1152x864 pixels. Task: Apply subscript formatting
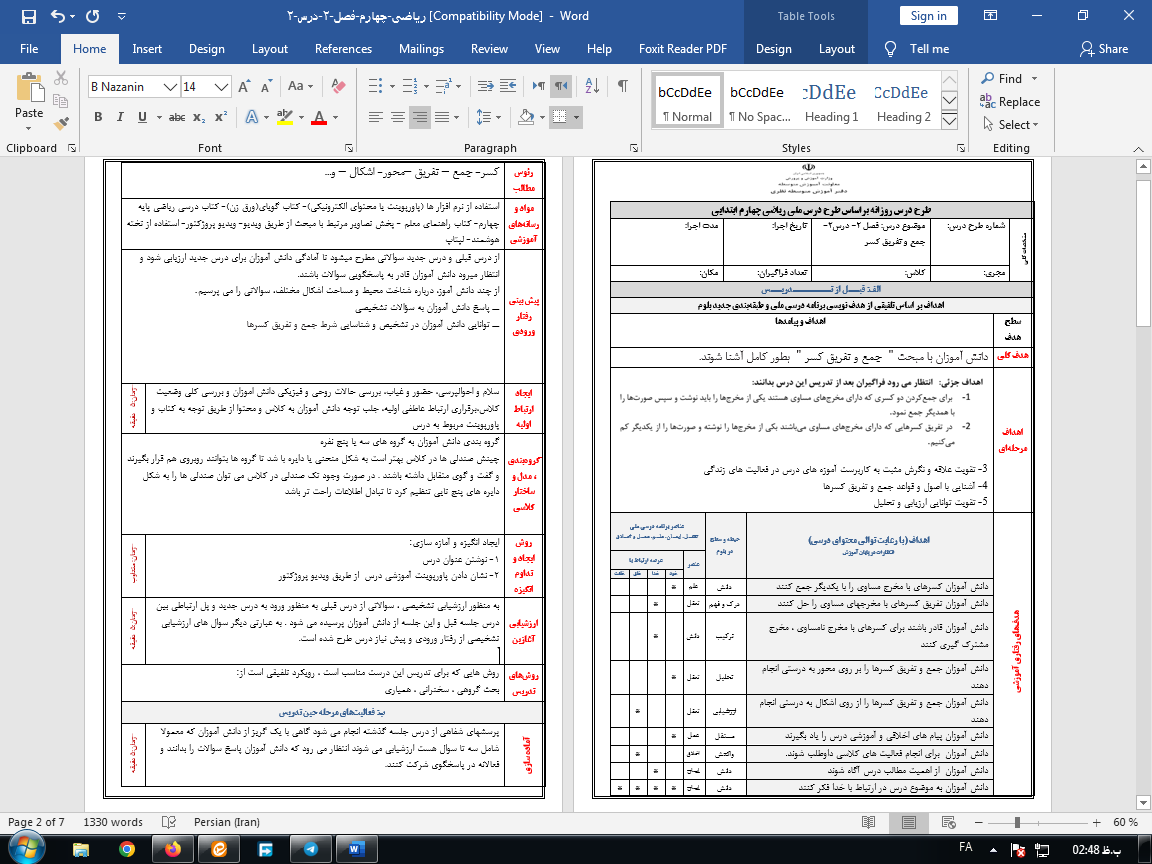click(199, 117)
